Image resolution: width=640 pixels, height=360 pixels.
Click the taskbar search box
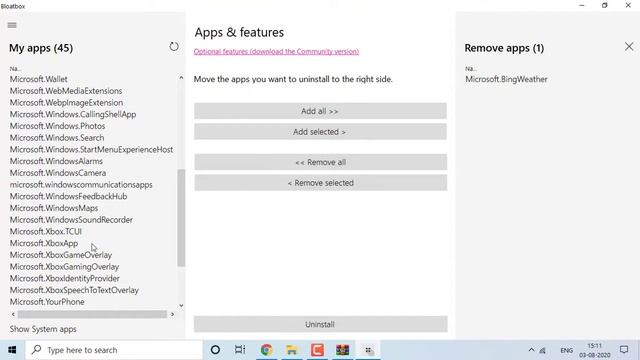point(114,350)
